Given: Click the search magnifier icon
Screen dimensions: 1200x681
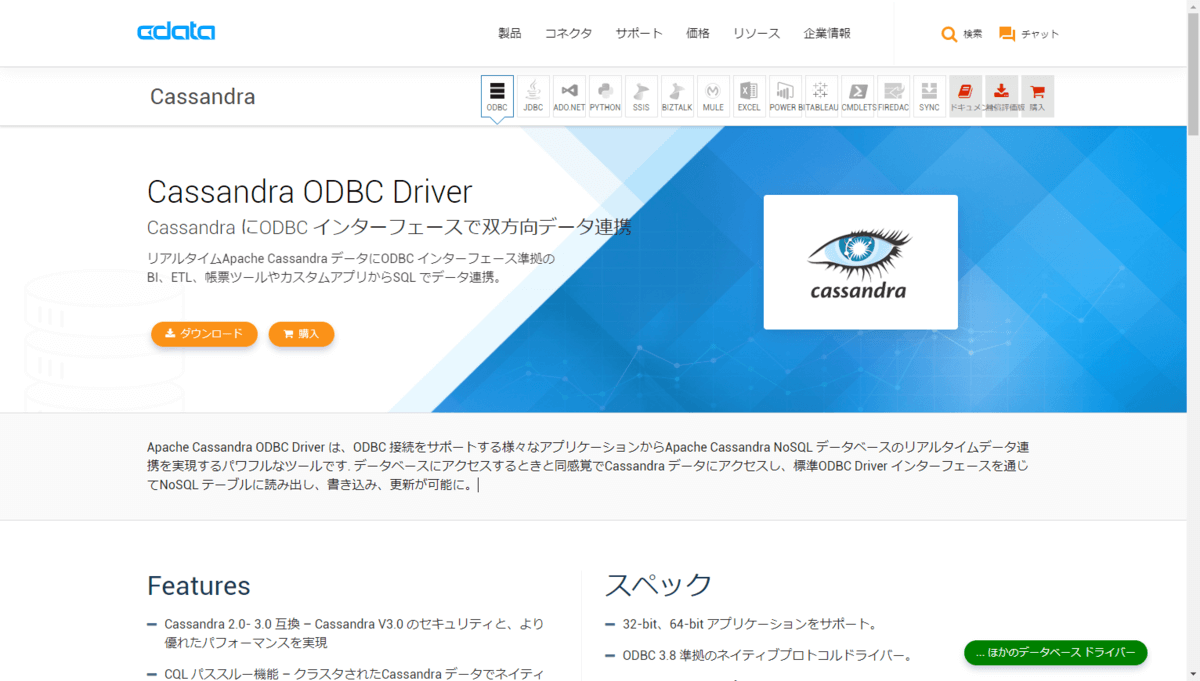Looking at the screenshot, I should (949, 34).
